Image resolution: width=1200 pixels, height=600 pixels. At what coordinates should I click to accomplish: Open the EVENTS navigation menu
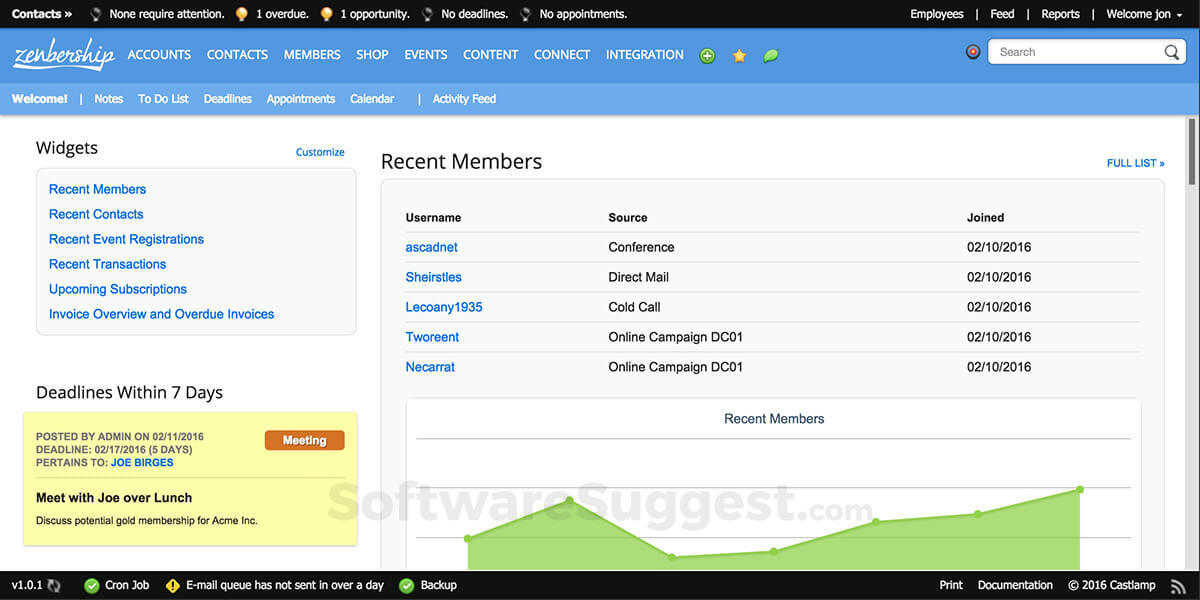(426, 55)
